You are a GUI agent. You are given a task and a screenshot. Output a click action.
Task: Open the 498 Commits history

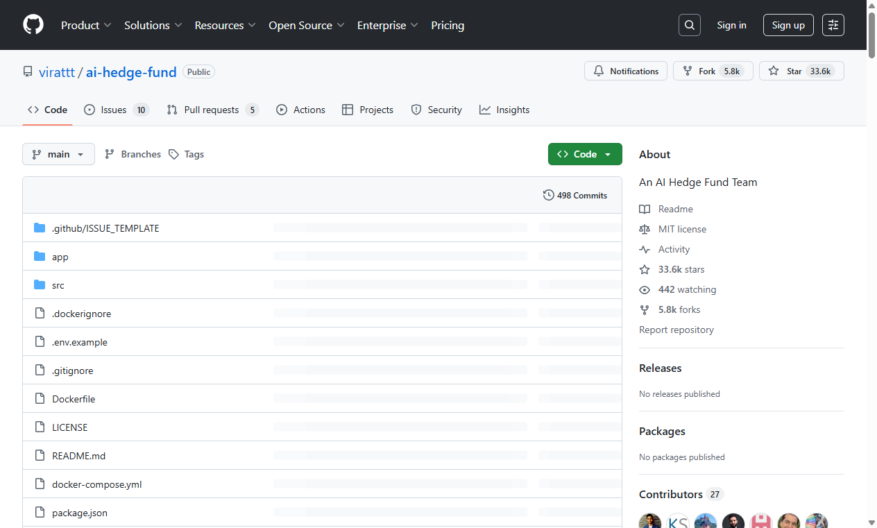(x=575, y=195)
